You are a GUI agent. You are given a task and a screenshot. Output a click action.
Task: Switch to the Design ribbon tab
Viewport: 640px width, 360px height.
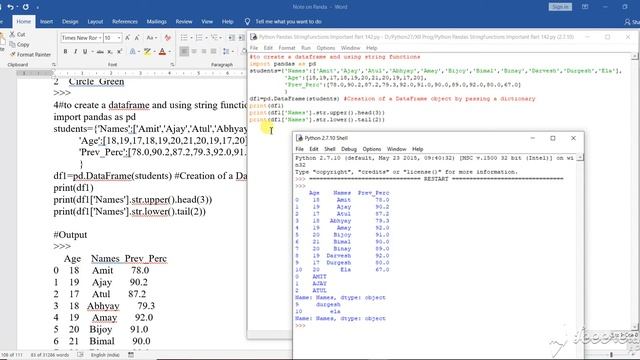70,22
